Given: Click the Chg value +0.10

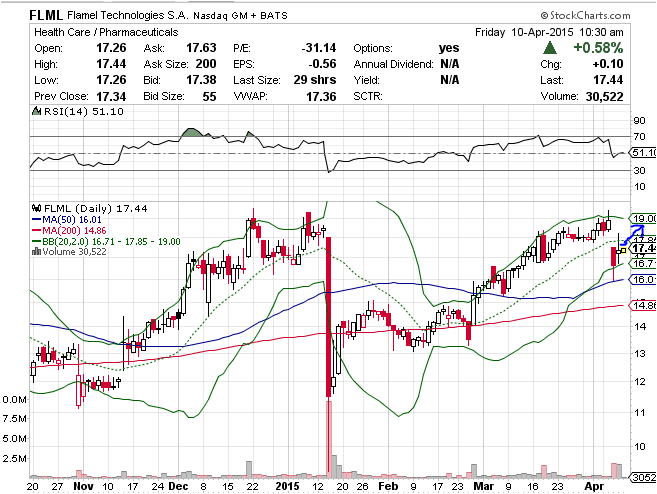Looking at the screenshot, I should [x=608, y=64].
